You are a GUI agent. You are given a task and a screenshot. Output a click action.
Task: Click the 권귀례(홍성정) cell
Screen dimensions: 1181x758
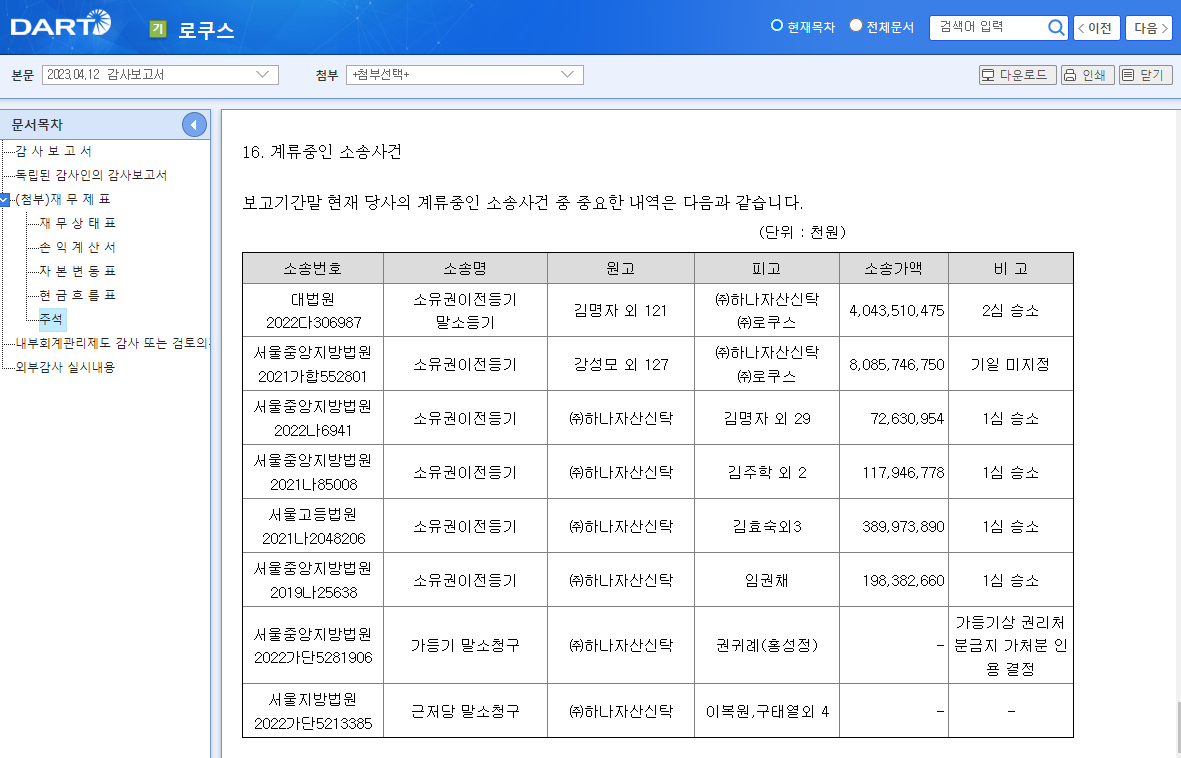point(767,645)
